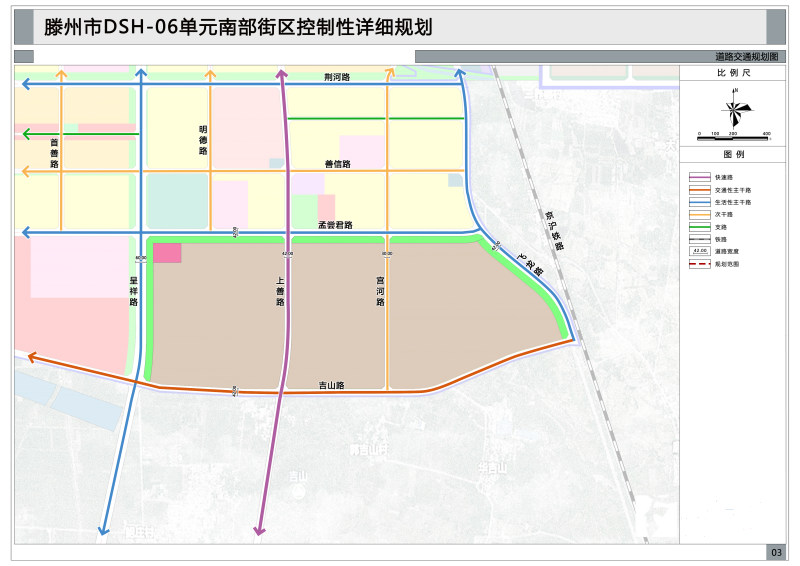Click the blue arrowhead at south end of 呈祥路

(104, 530)
